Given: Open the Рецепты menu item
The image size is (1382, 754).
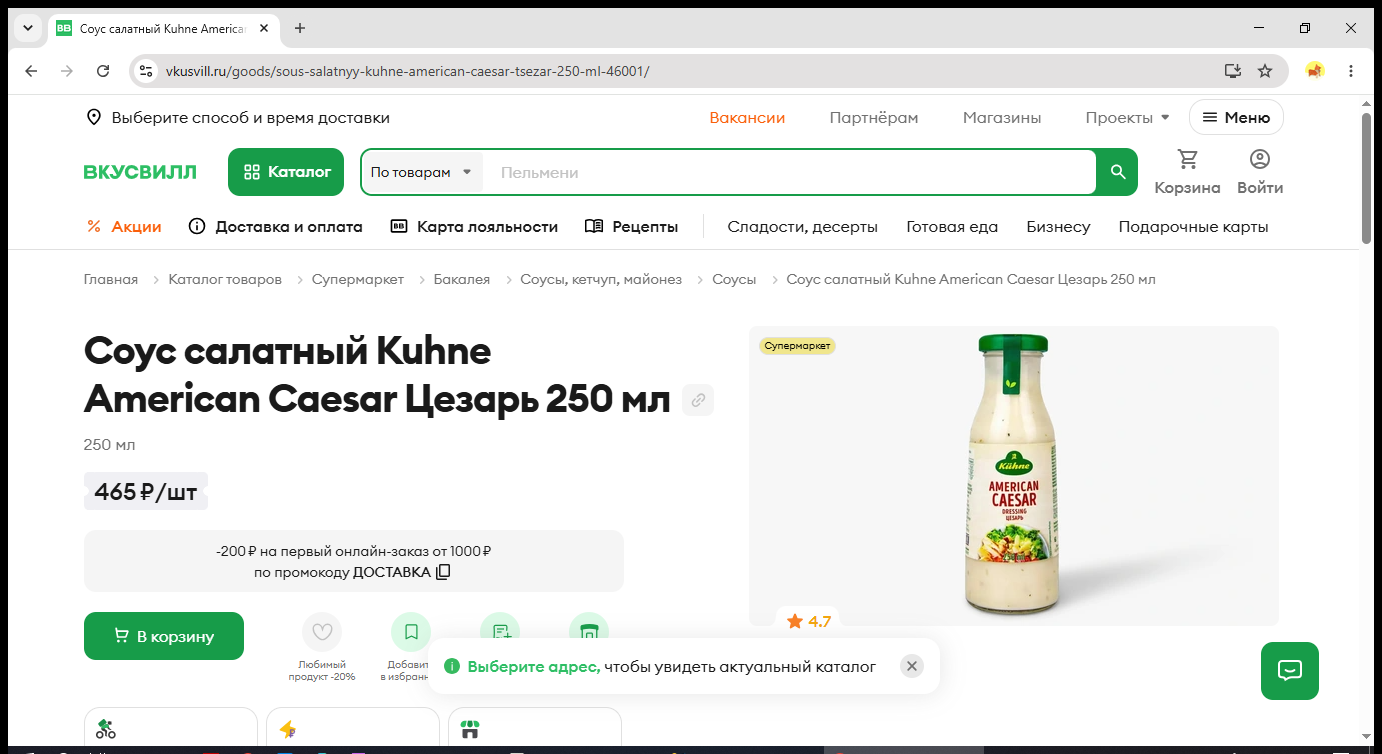Looking at the screenshot, I should point(631,227).
